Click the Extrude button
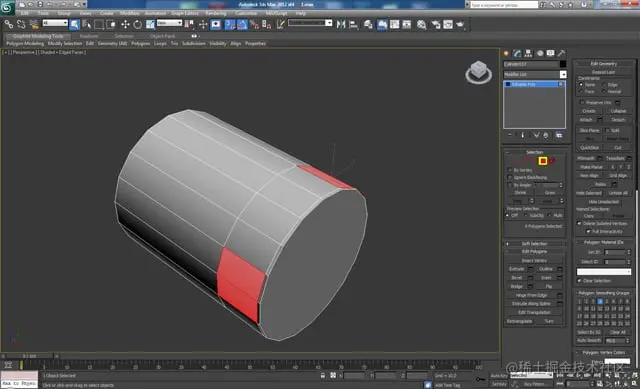The width and height of the screenshot is (640, 389). pyautogui.click(x=516, y=269)
